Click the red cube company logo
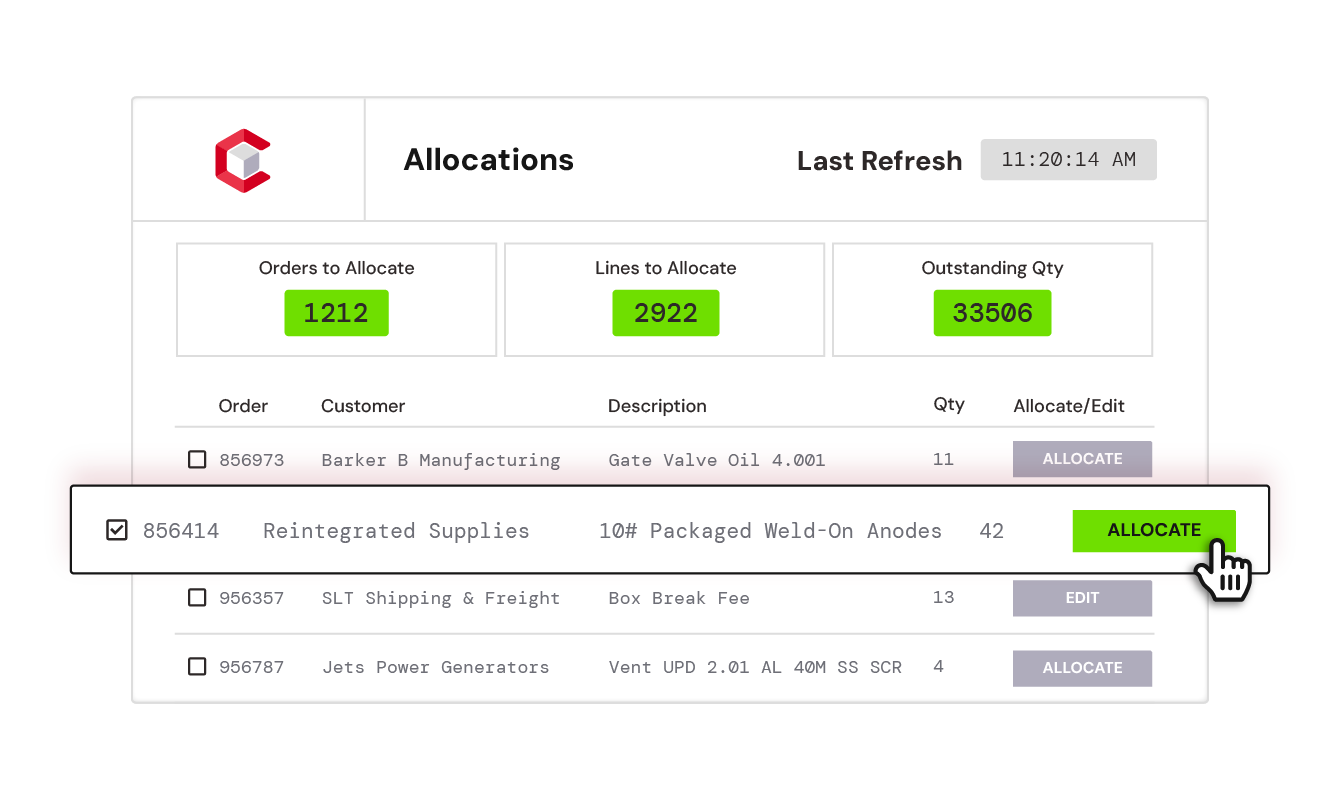The width and height of the screenshot is (1340, 800). tap(243, 161)
